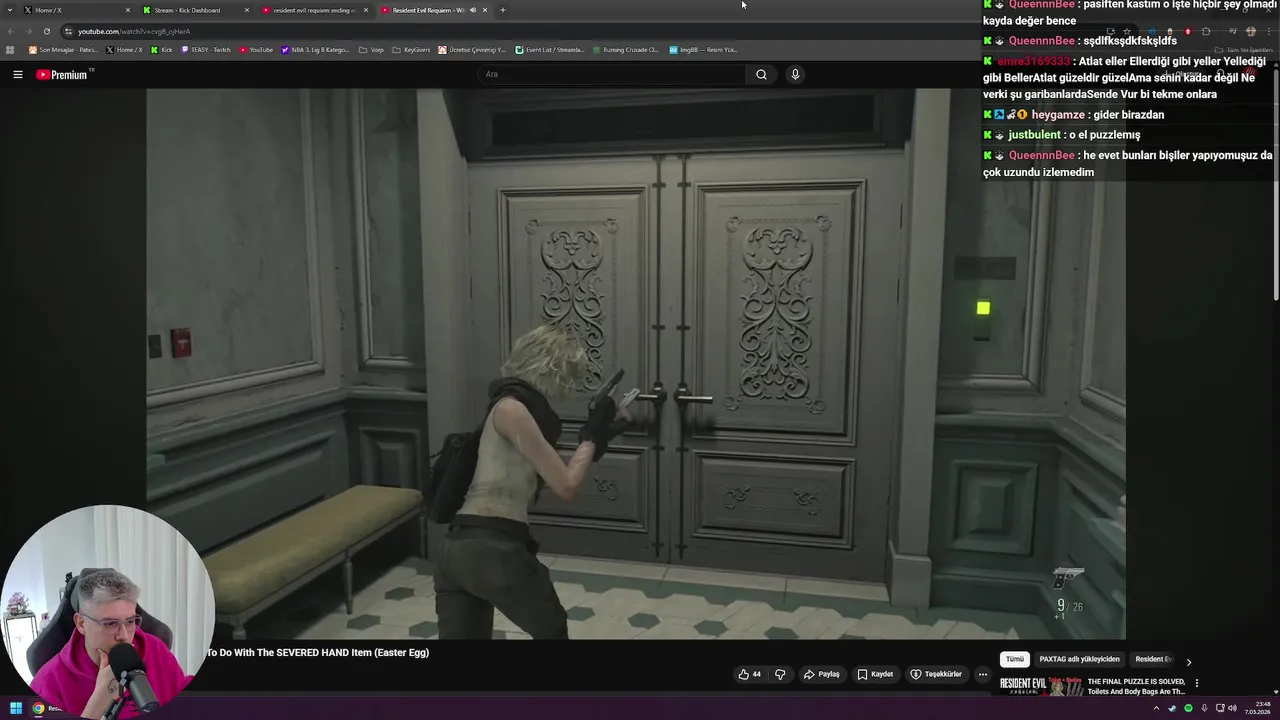Open Steam tray icon
This screenshot has height=720, width=1280.
tap(1172, 708)
